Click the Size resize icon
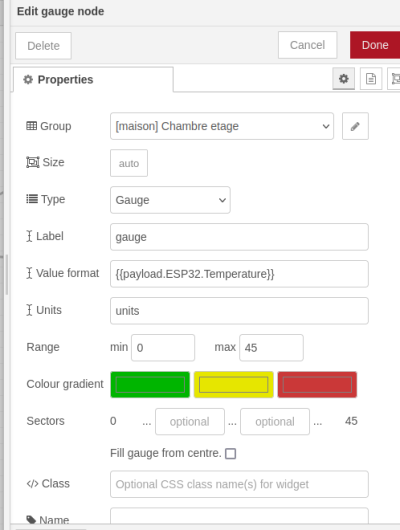Screen dimensions: 400x530 [x=33, y=162]
